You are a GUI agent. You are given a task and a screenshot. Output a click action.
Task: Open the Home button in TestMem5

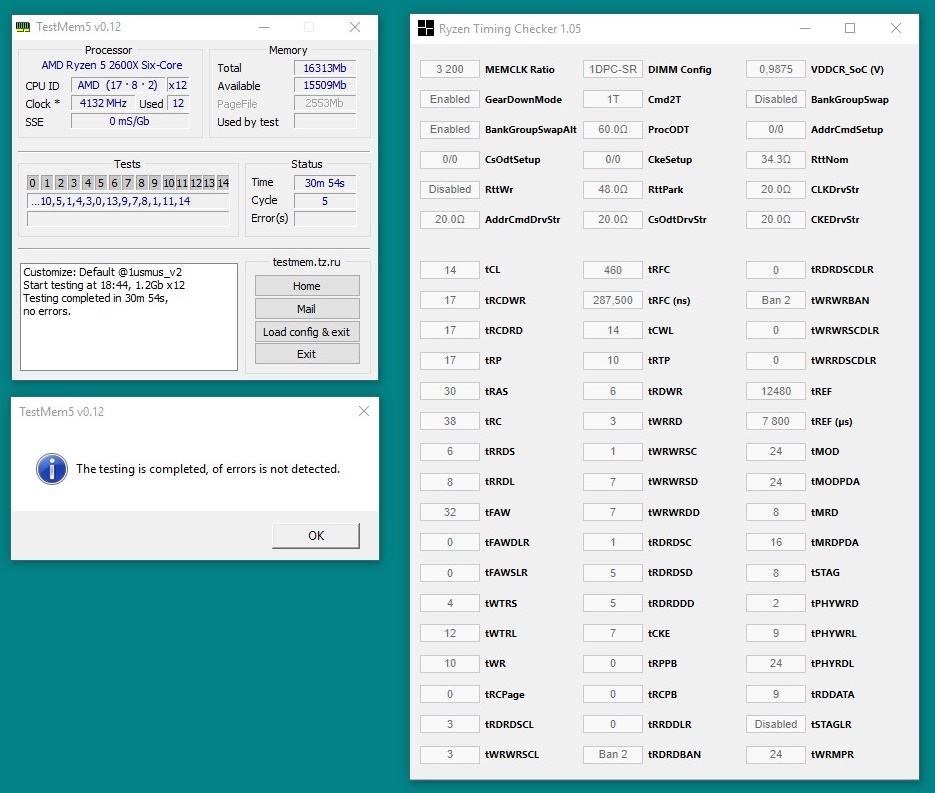point(306,286)
